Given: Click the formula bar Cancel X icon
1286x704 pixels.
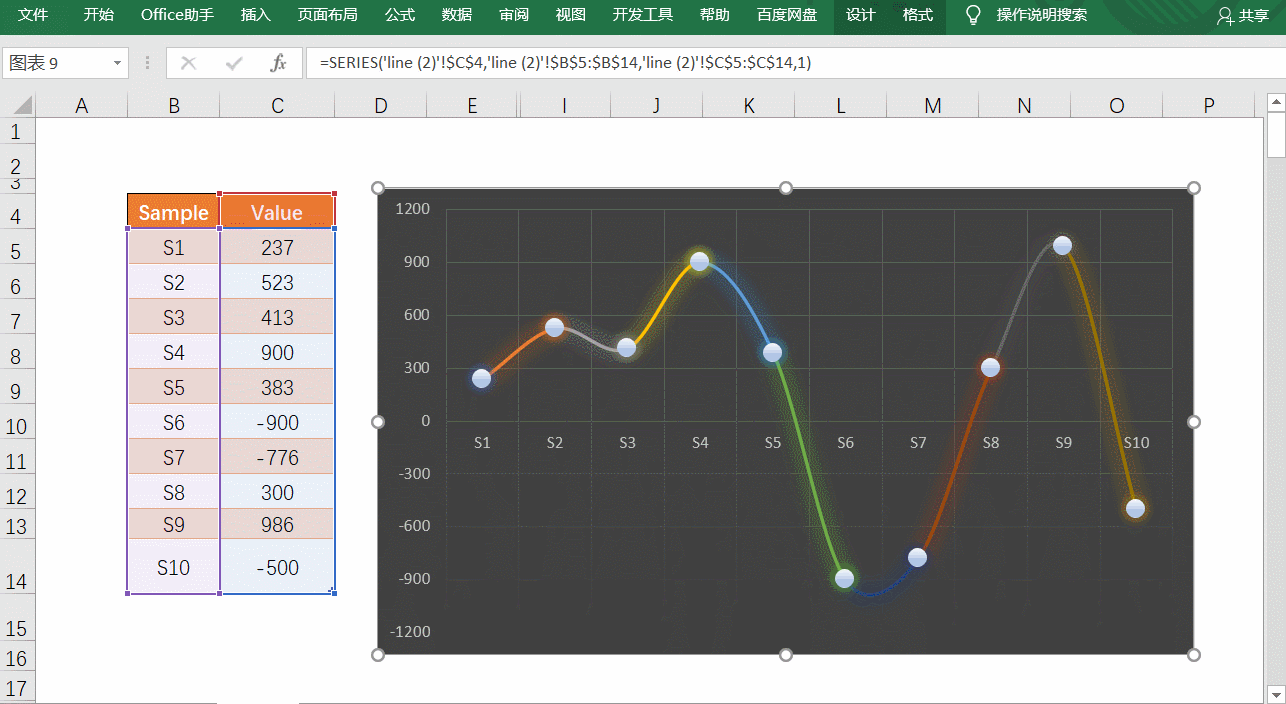Looking at the screenshot, I should coord(188,63).
